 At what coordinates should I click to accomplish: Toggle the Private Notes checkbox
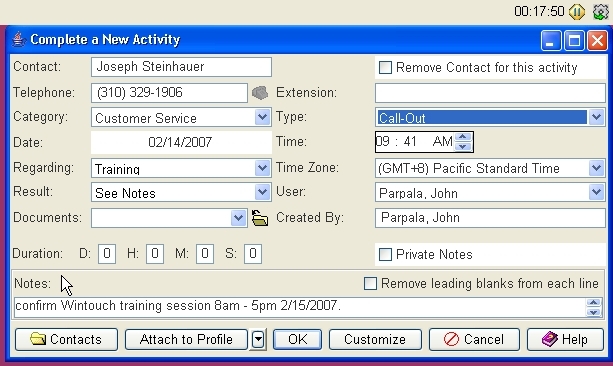pyautogui.click(x=385, y=255)
